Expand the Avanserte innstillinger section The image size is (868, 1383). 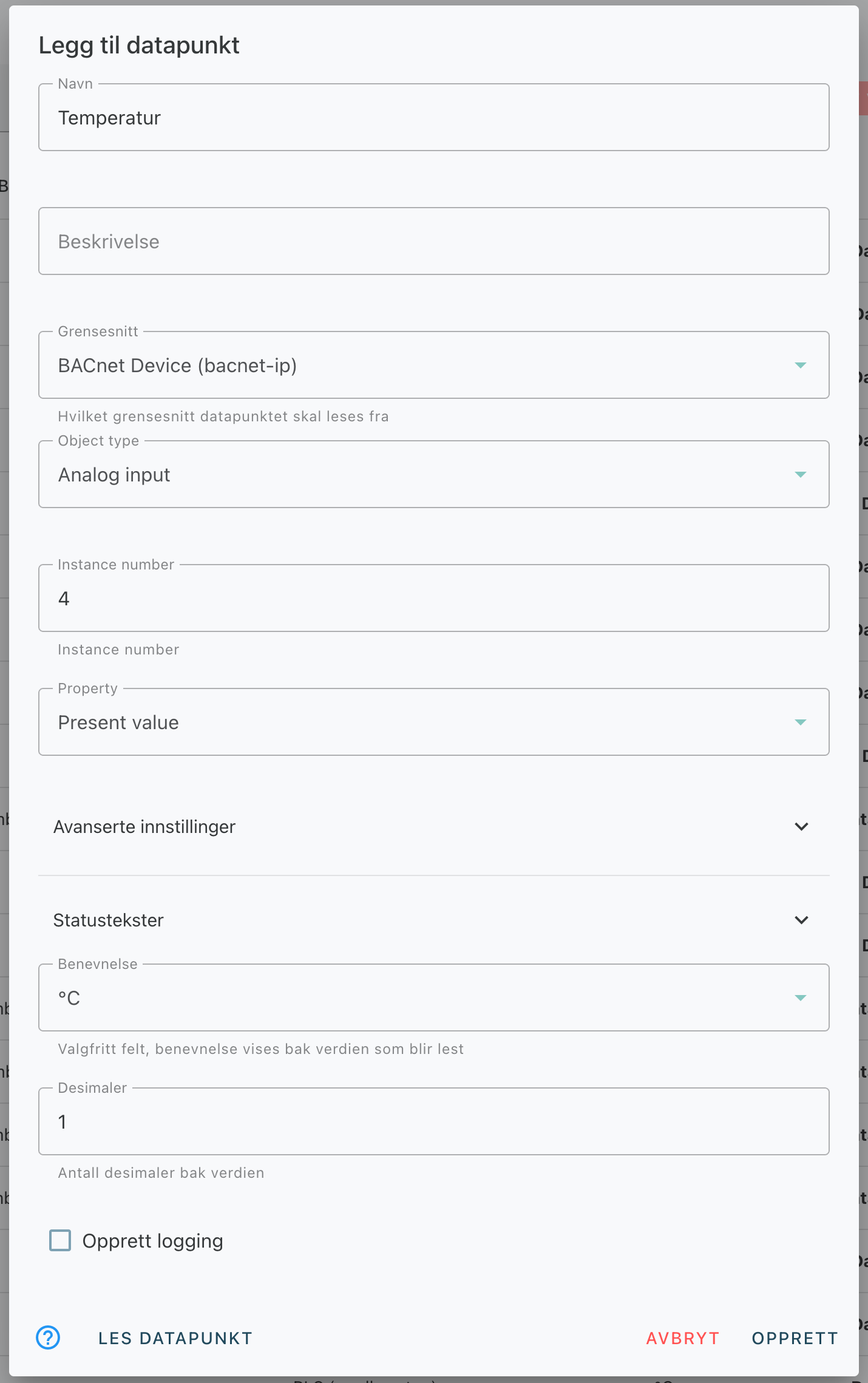[x=434, y=826]
